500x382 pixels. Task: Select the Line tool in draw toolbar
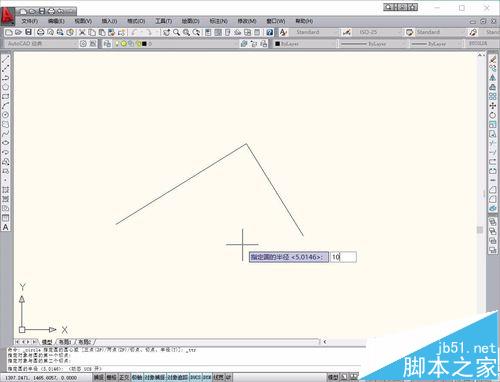coord(6,59)
